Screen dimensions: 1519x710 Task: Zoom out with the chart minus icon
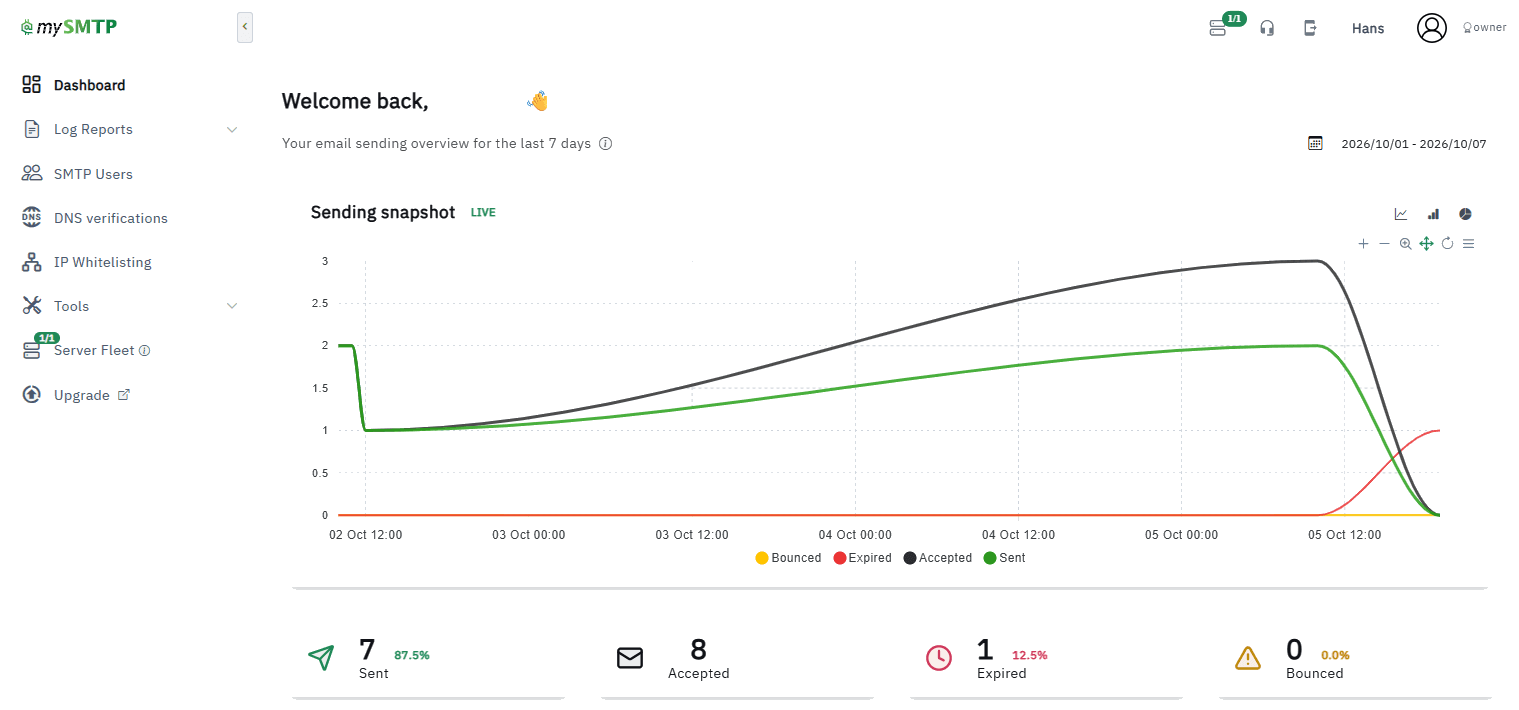(x=1384, y=244)
